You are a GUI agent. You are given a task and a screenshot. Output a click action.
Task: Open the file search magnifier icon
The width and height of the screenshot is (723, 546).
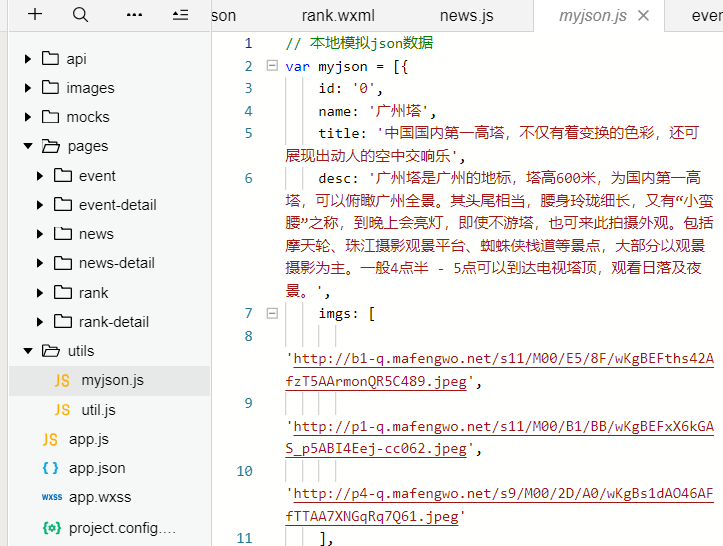80,15
